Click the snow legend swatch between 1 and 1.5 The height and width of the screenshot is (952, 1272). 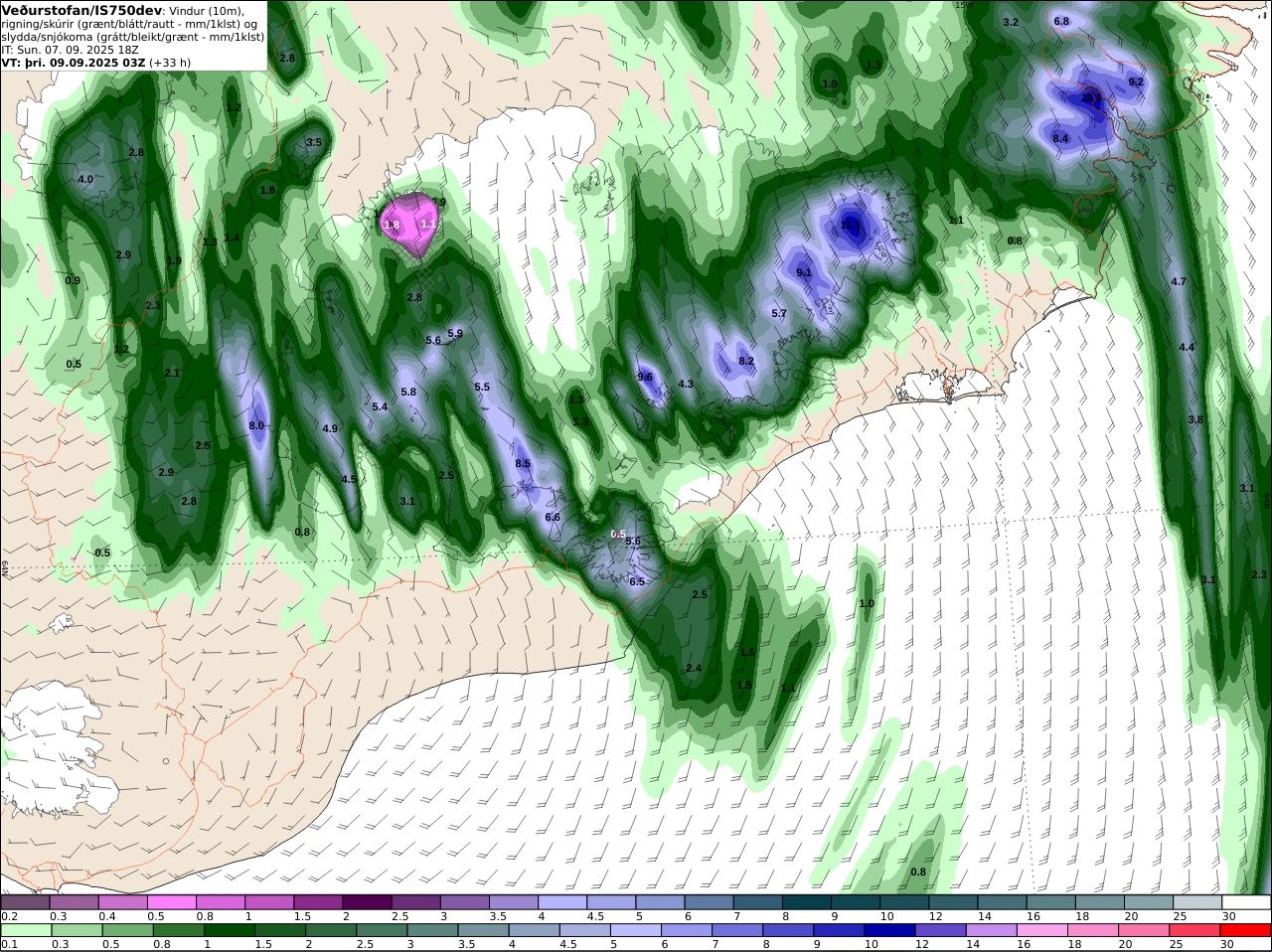click(269, 902)
